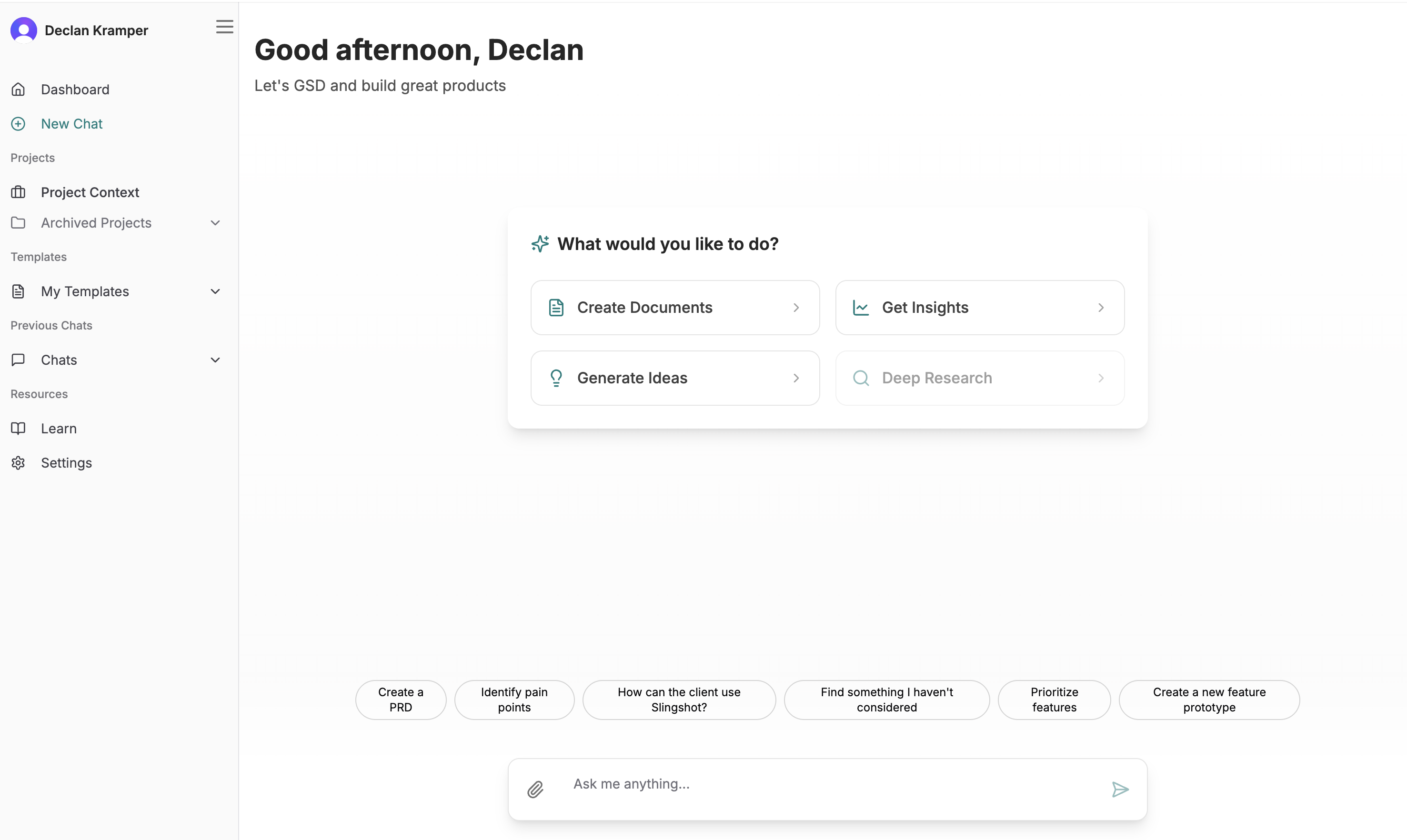Click the Learn book icon

coord(18,429)
